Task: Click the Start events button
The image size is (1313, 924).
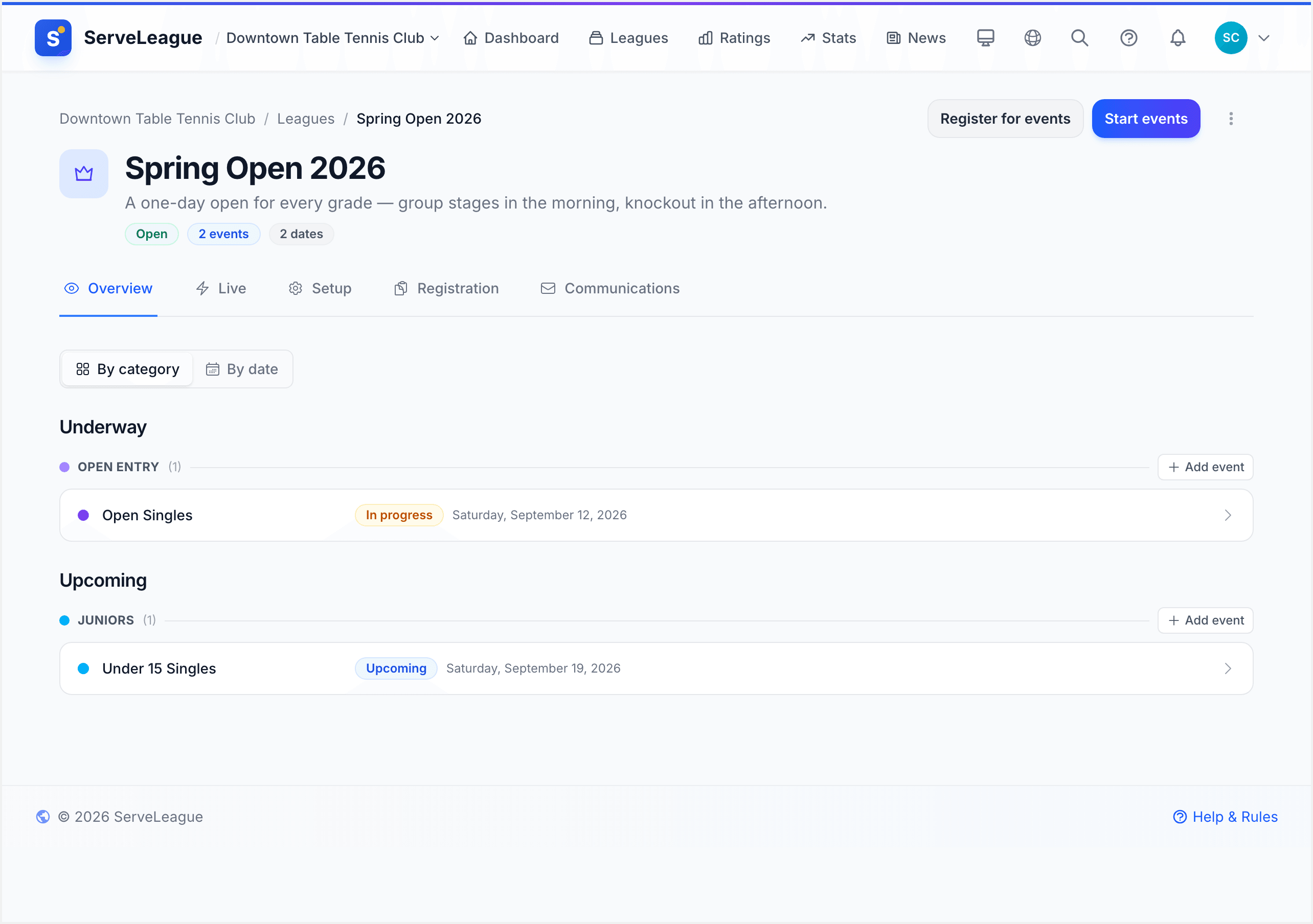Action: click(x=1145, y=119)
